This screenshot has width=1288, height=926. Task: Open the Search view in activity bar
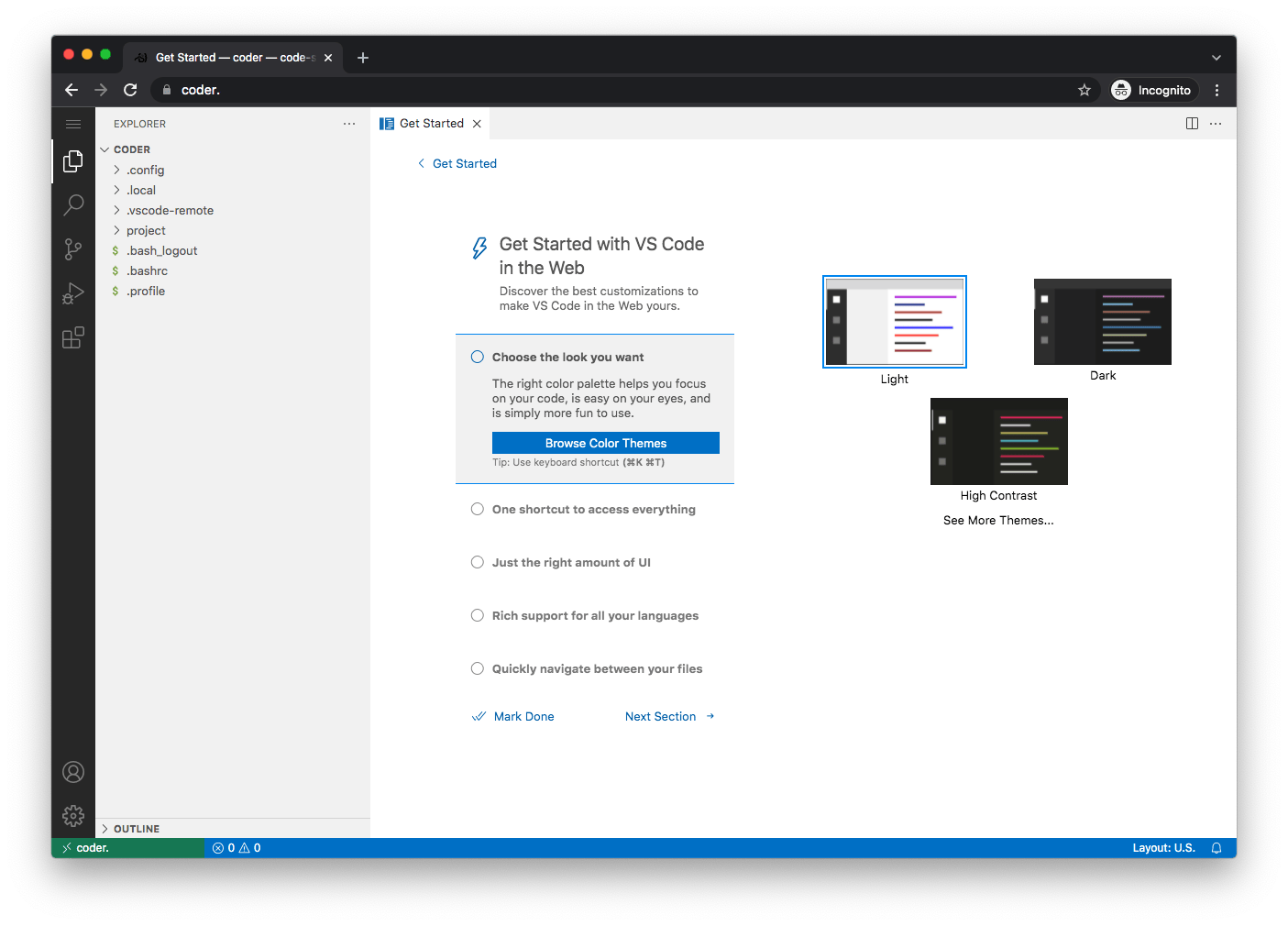point(73,204)
